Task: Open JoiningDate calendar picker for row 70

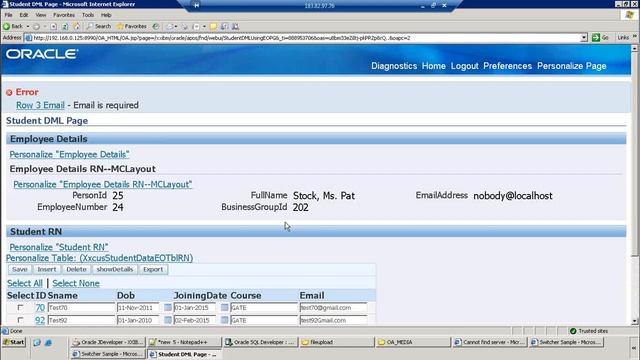Action: [224, 307]
